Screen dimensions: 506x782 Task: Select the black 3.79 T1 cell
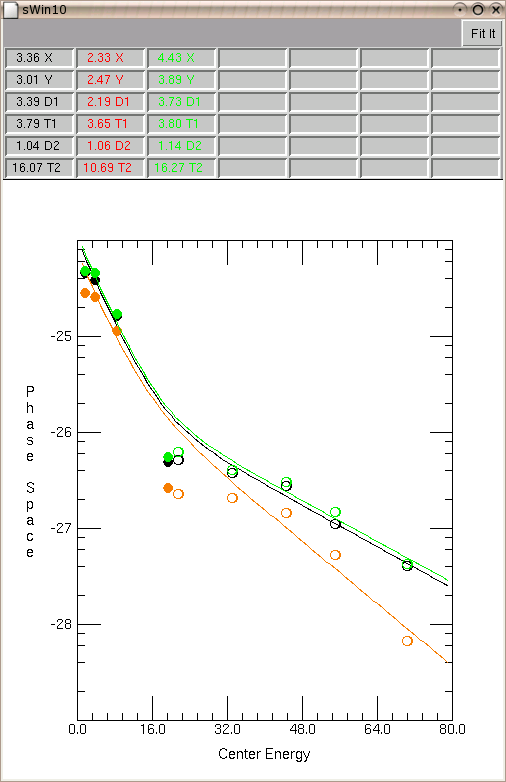click(x=40, y=124)
